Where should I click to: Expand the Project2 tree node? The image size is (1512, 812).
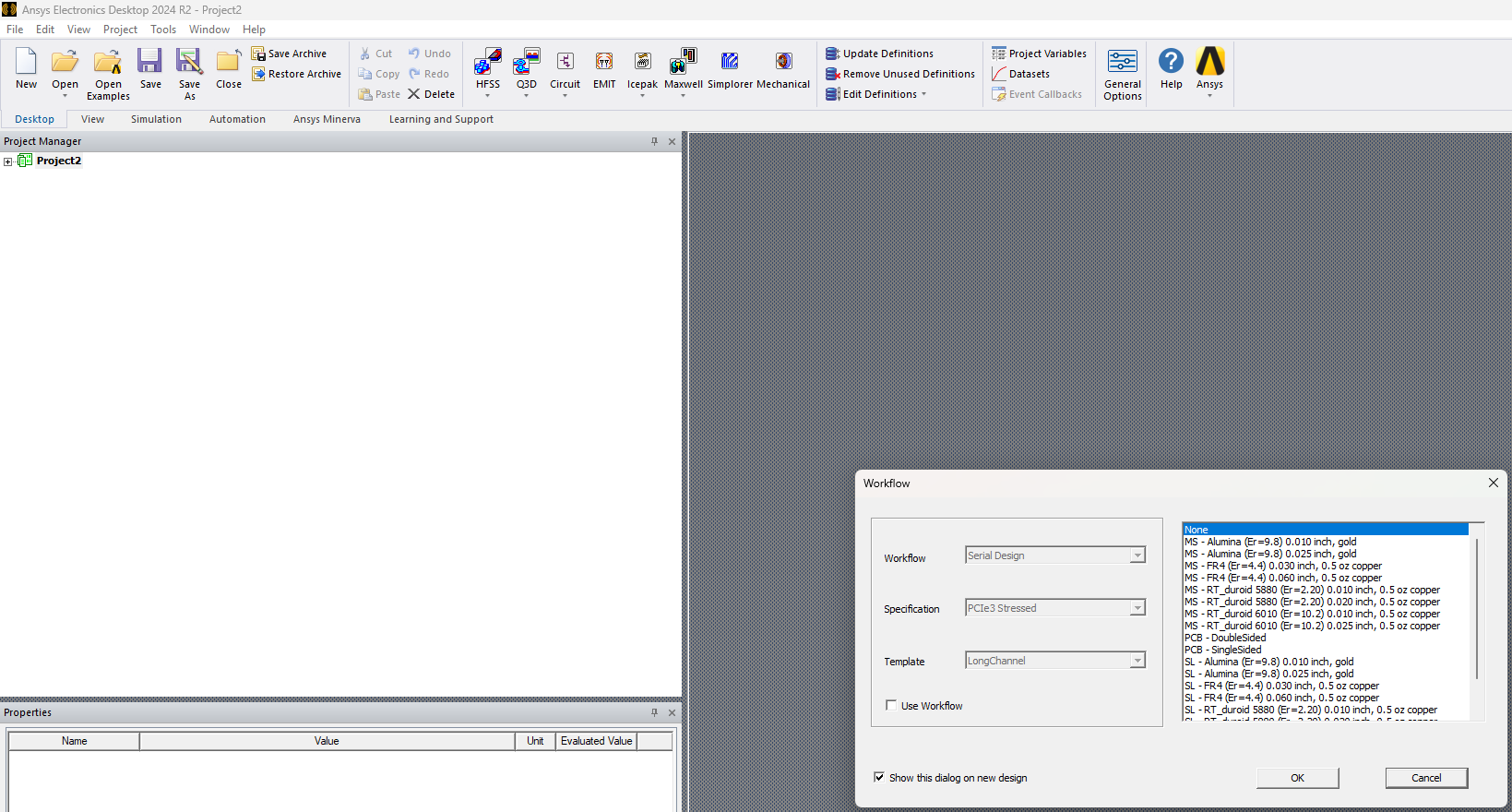(8, 161)
